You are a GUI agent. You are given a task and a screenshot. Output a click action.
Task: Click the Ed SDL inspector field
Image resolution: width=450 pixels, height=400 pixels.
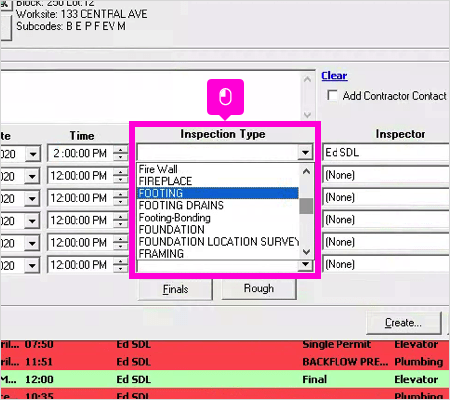tap(386, 153)
